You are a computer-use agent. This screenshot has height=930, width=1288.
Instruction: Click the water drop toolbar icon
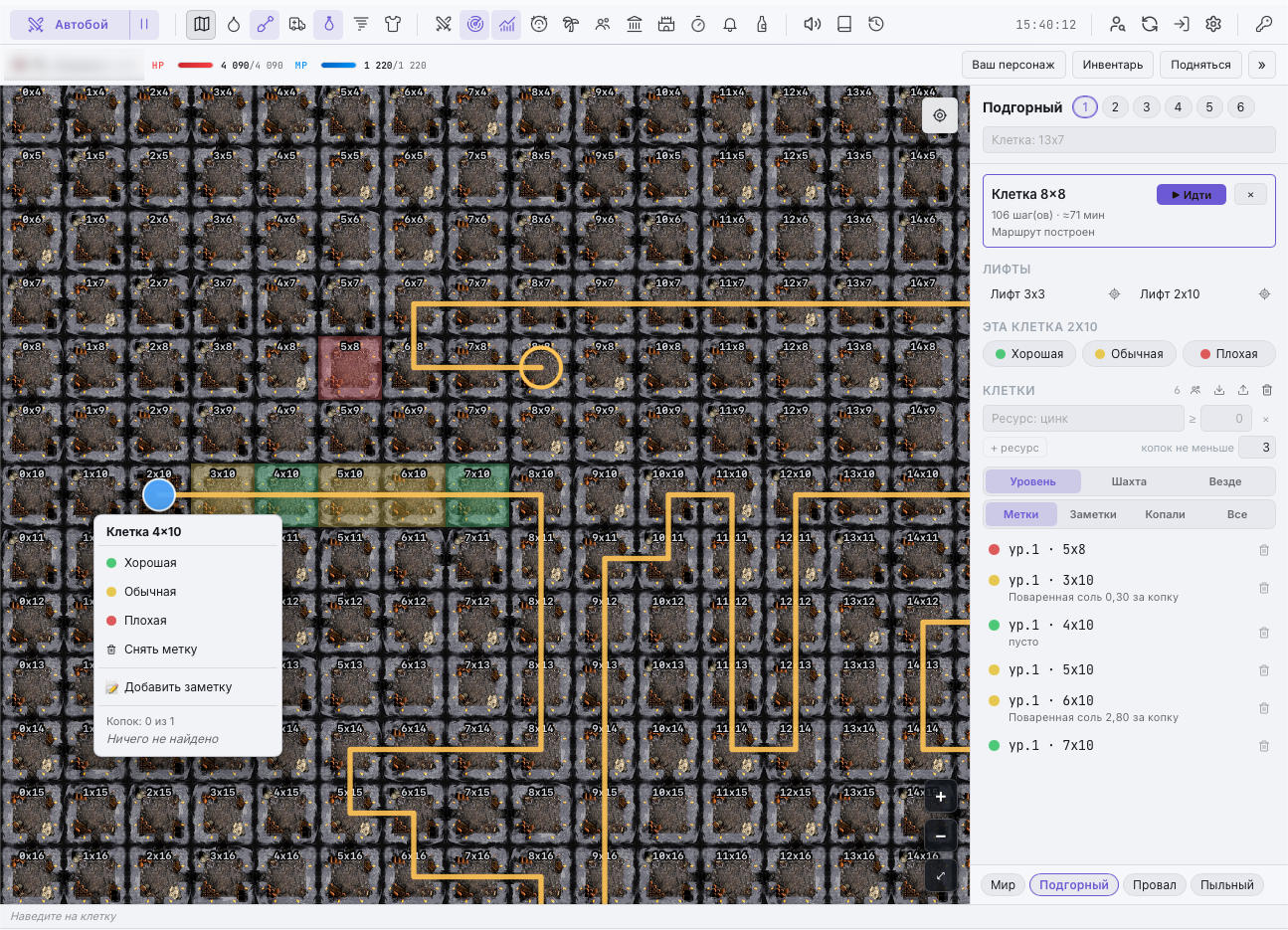[234, 24]
